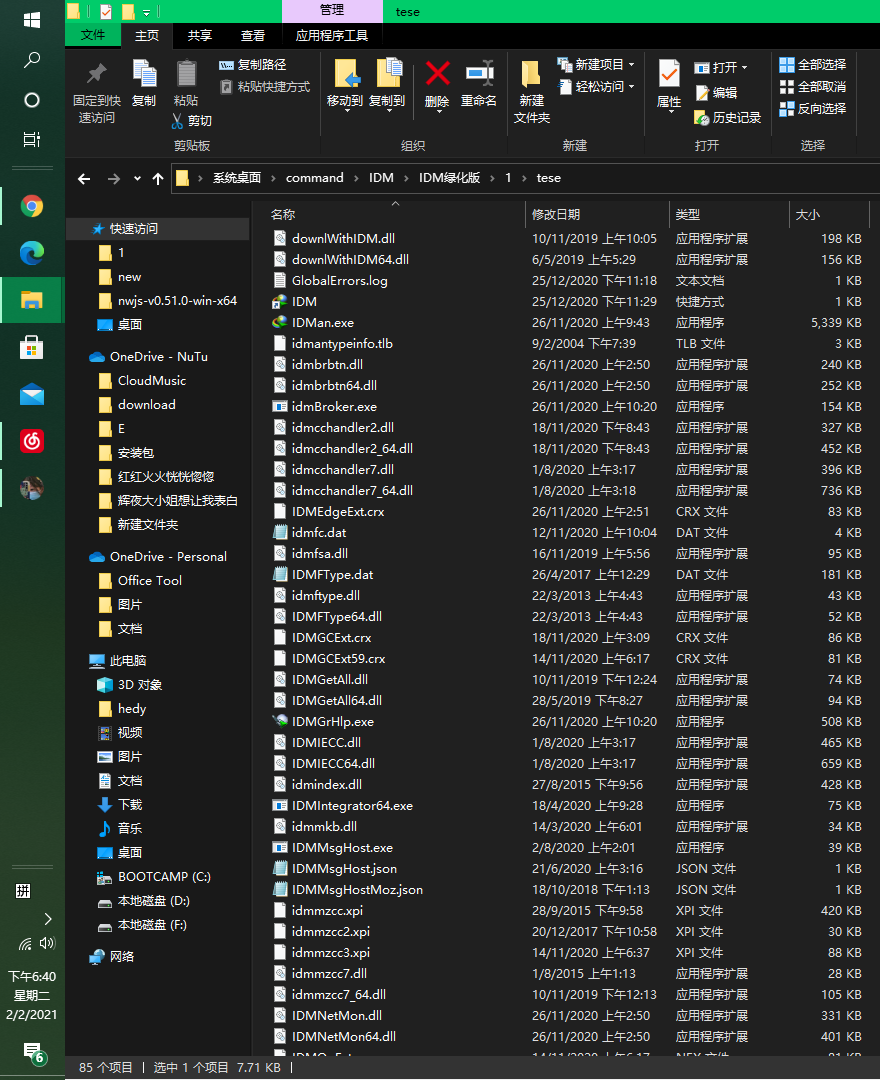Click the Invert Selection button
Viewport: 880px width, 1080px height.
click(x=812, y=108)
